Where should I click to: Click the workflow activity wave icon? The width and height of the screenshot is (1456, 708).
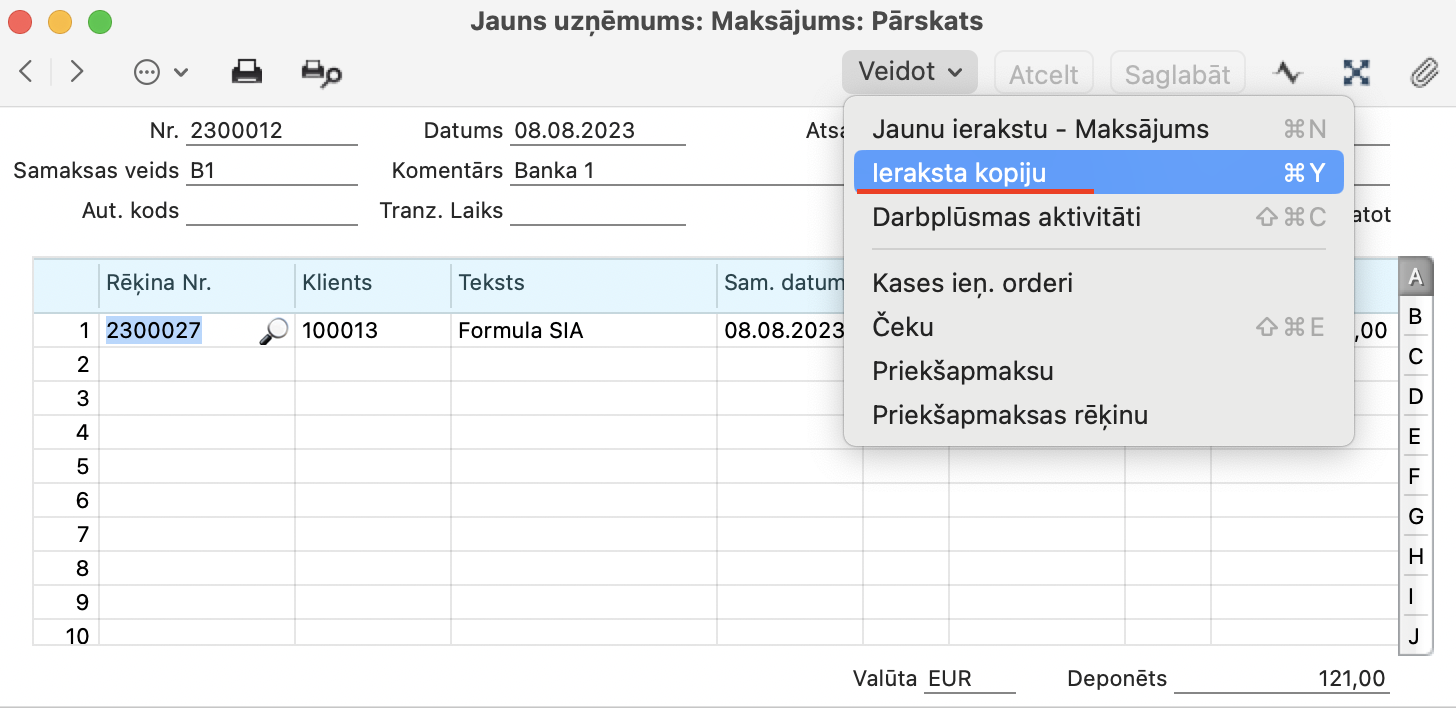(x=1288, y=72)
